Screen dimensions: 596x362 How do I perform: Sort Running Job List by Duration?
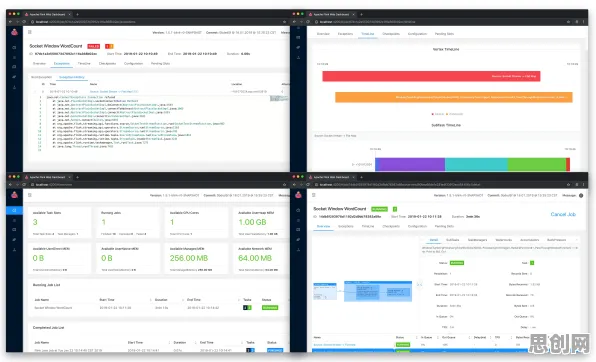click(x=161, y=300)
